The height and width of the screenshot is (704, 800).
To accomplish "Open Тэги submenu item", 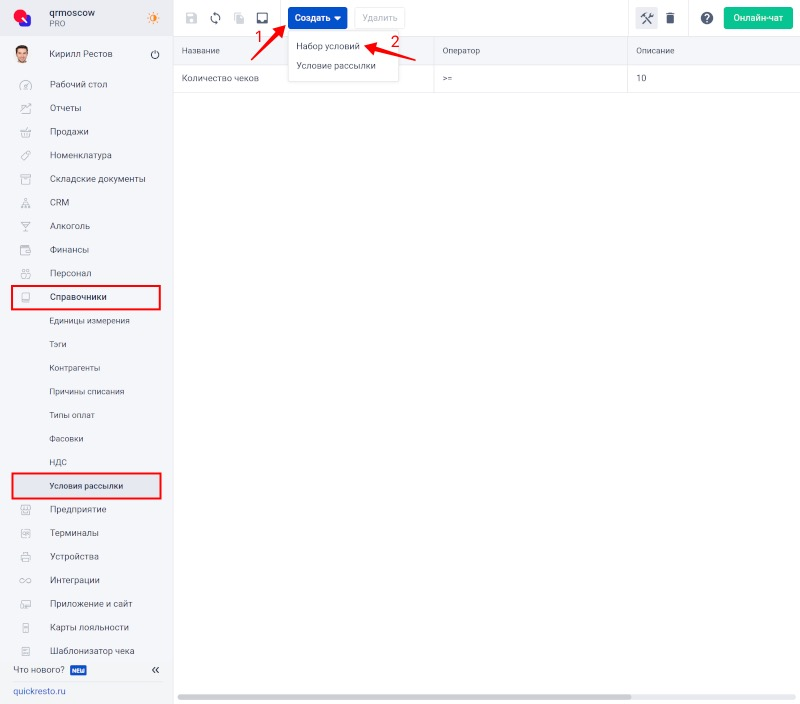I will pos(58,344).
